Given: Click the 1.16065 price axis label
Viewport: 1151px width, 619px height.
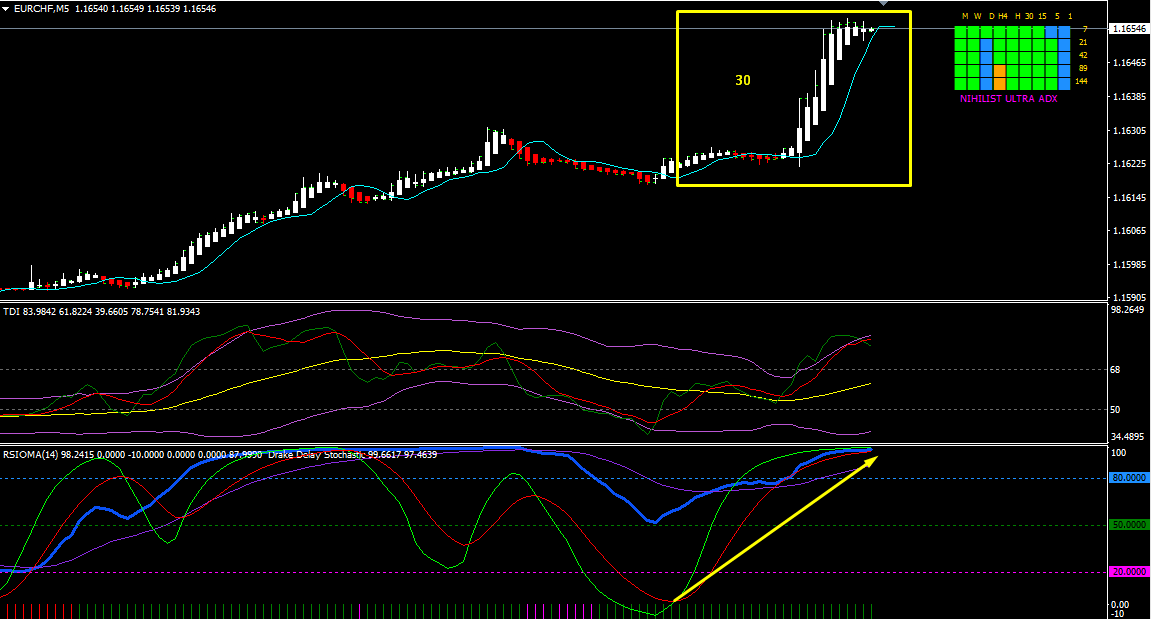Looking at the screenshot, I should pyautogui.click(x=1129, y=231).
